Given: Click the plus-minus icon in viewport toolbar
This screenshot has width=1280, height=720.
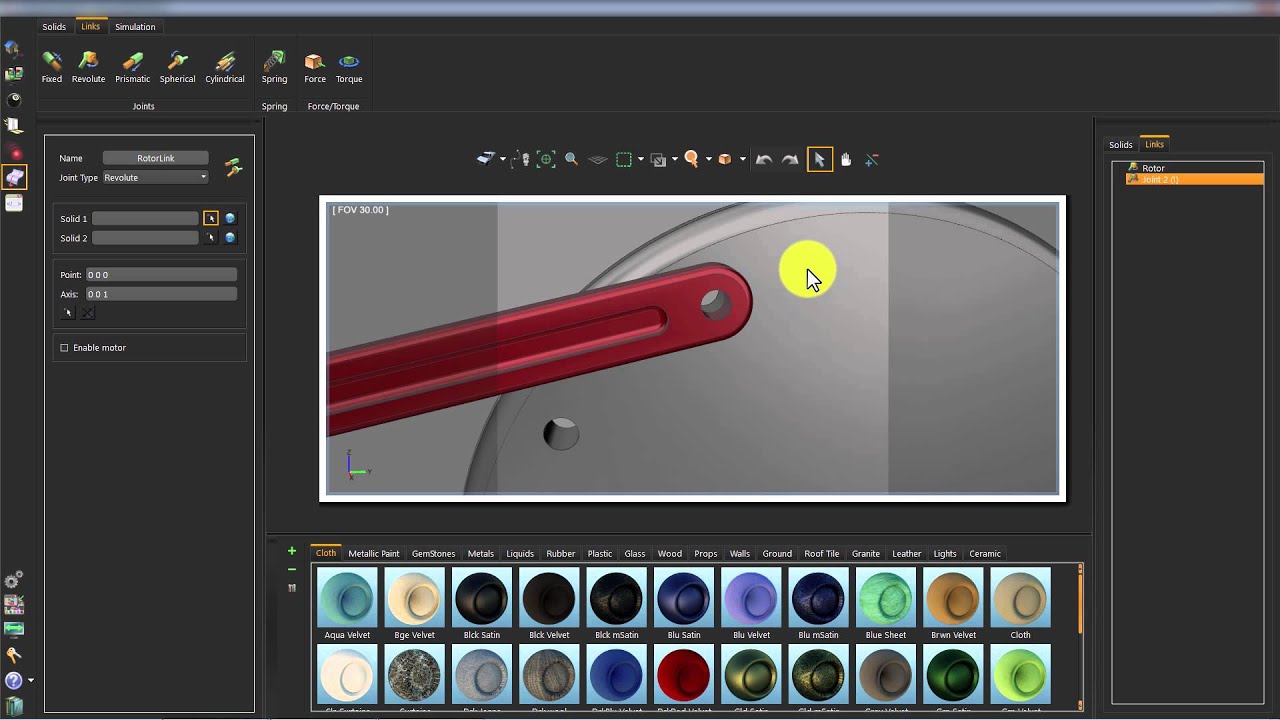Looking at the screenshot, I should pyautogui.click(x=872, y=159).
